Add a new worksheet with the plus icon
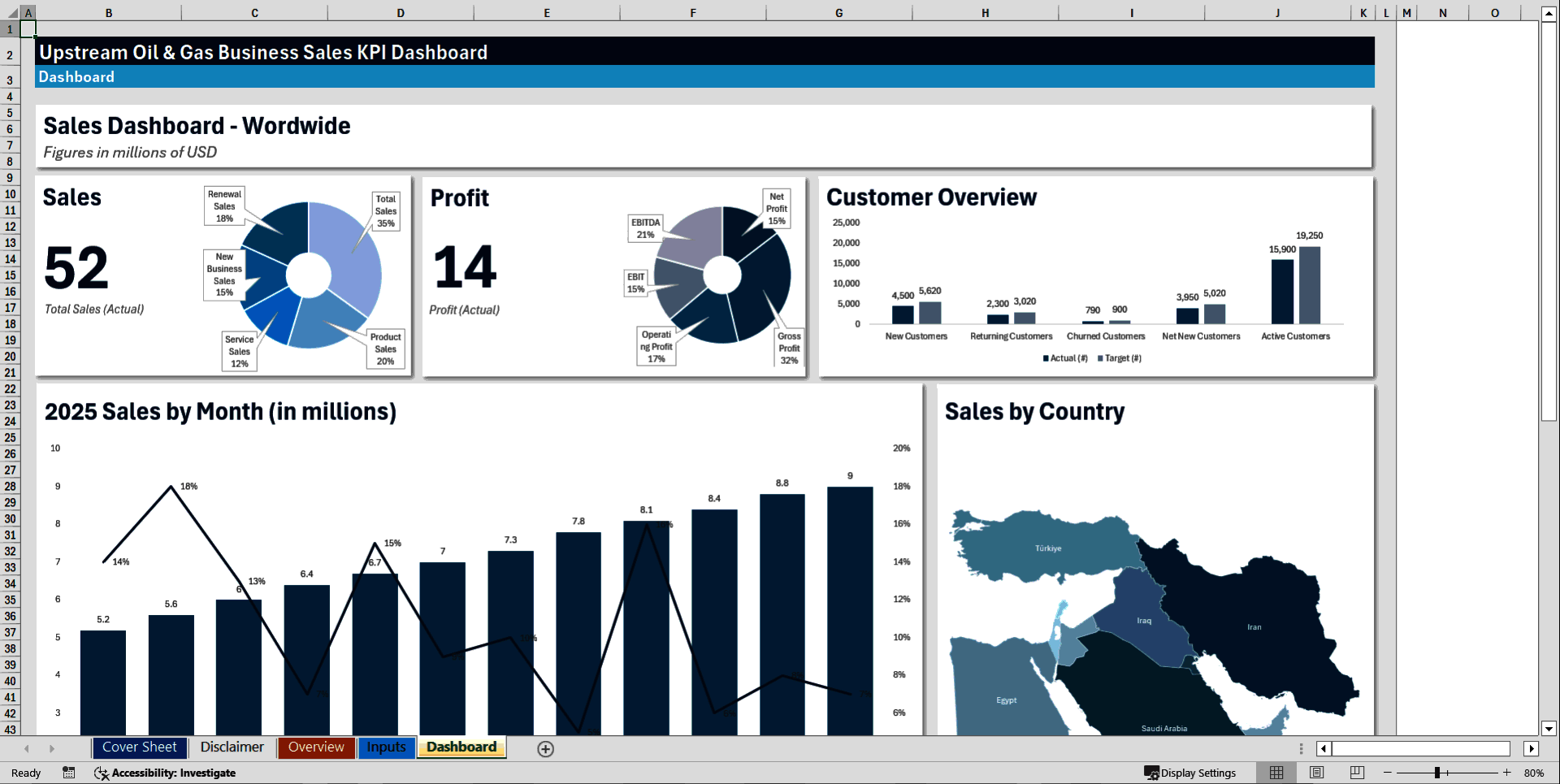This screenshot has width=1560, height=784. (x=545, y=748)
